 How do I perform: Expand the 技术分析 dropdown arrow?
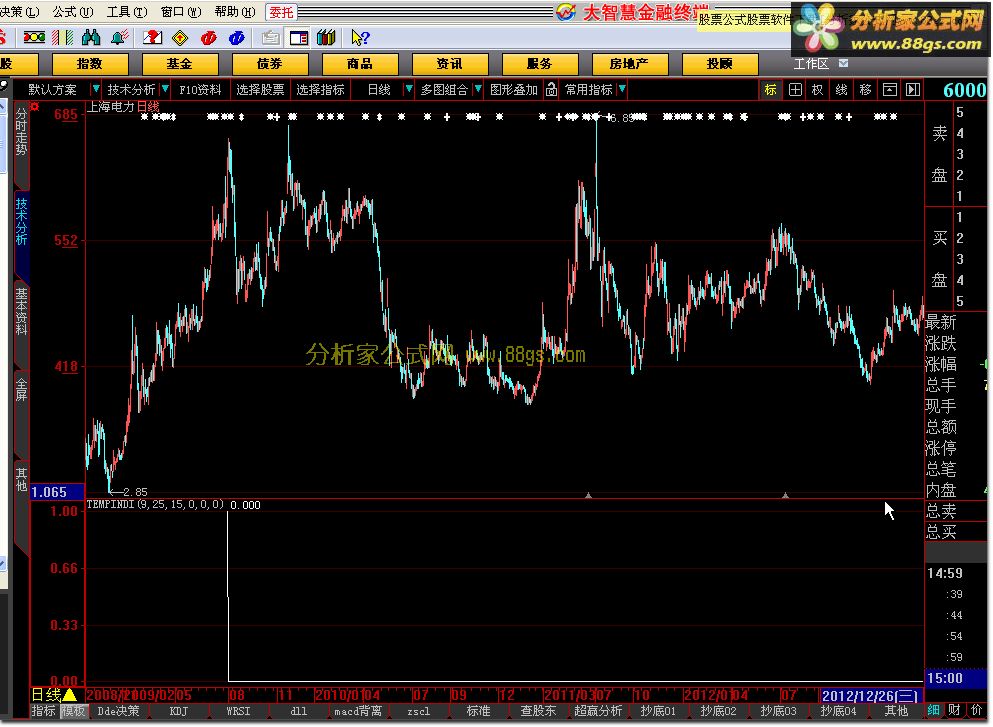[x=165, y=89]
